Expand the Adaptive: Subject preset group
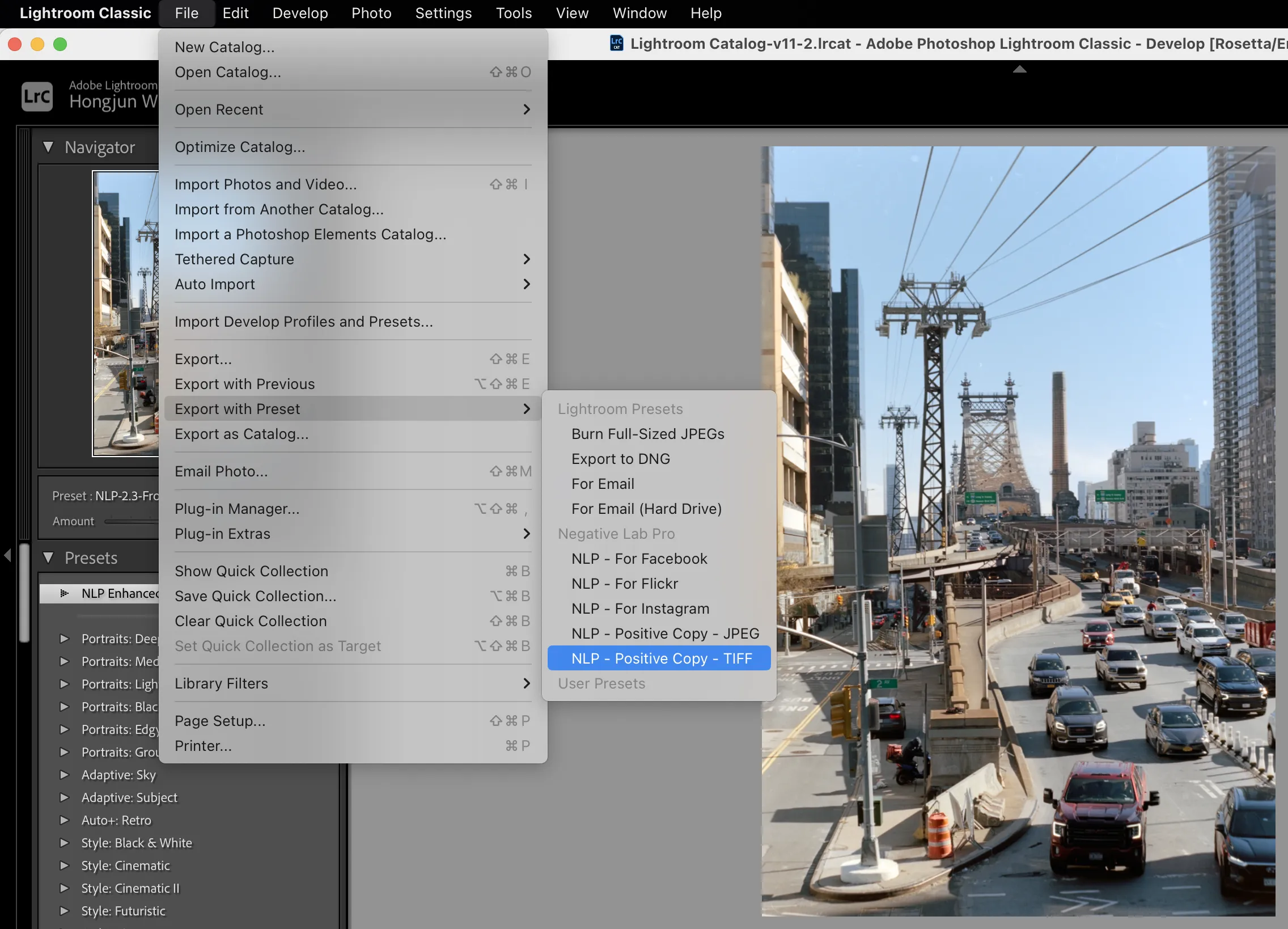The width and height of the screenshot is (1288, 929). click(x=64, y=797)
